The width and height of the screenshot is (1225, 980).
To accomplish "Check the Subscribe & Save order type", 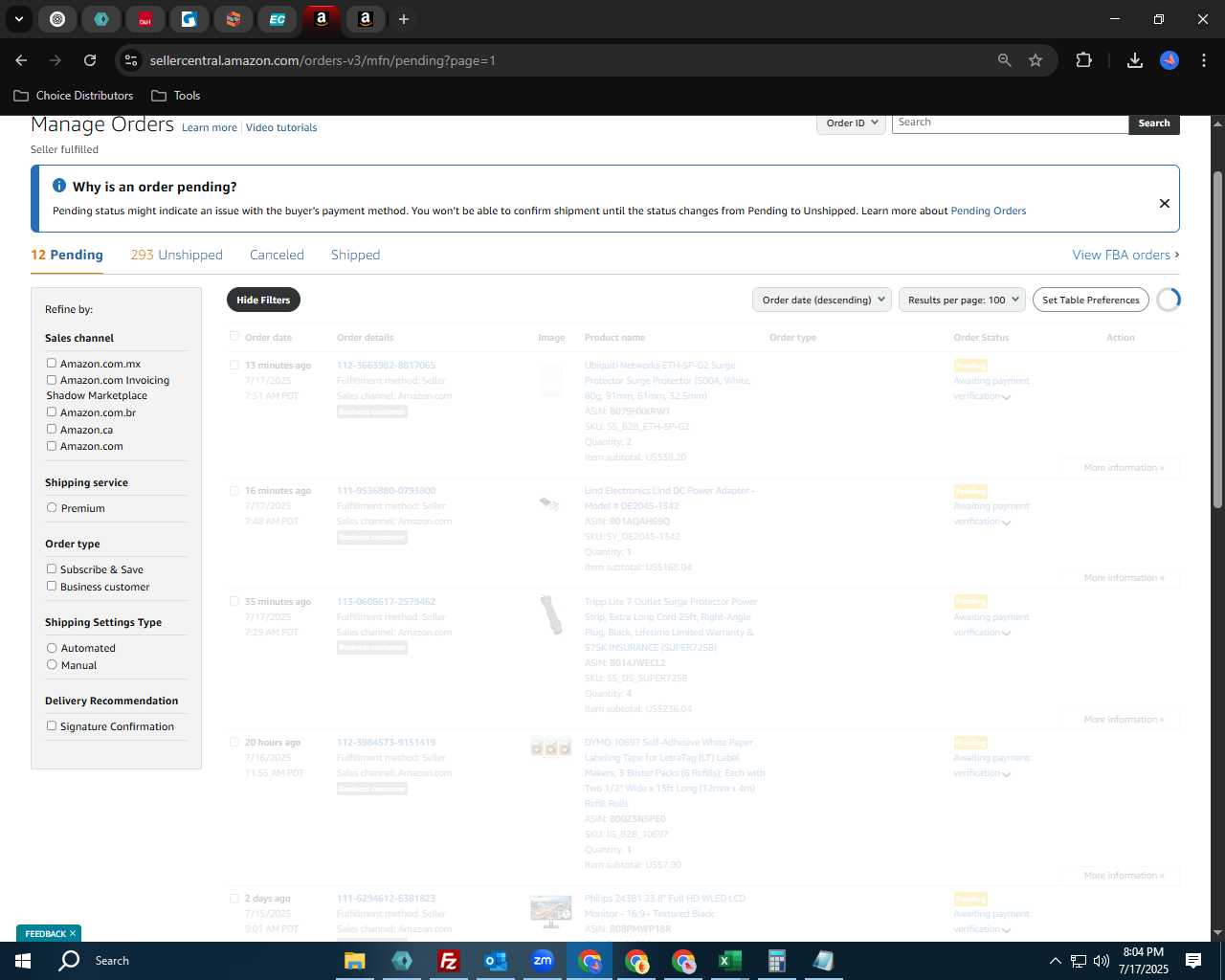I will click(52, 568).
